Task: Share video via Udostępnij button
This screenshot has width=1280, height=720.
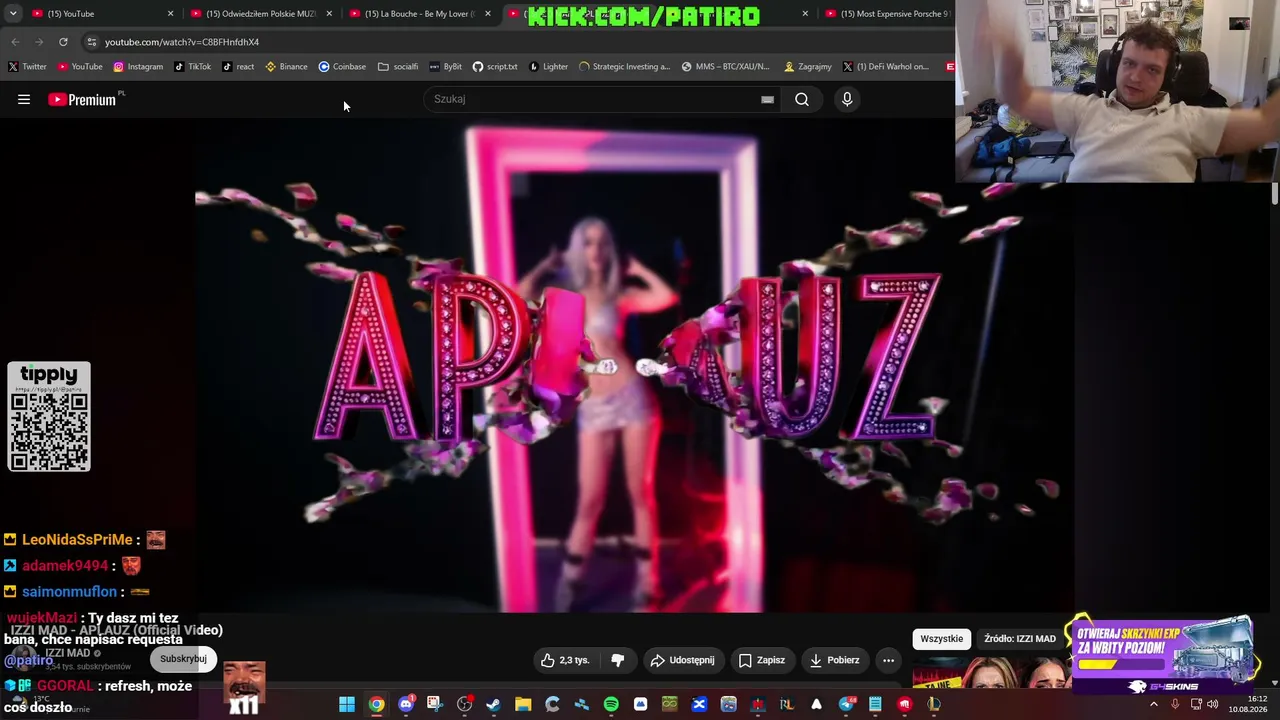Action: (x=682, y=660)
